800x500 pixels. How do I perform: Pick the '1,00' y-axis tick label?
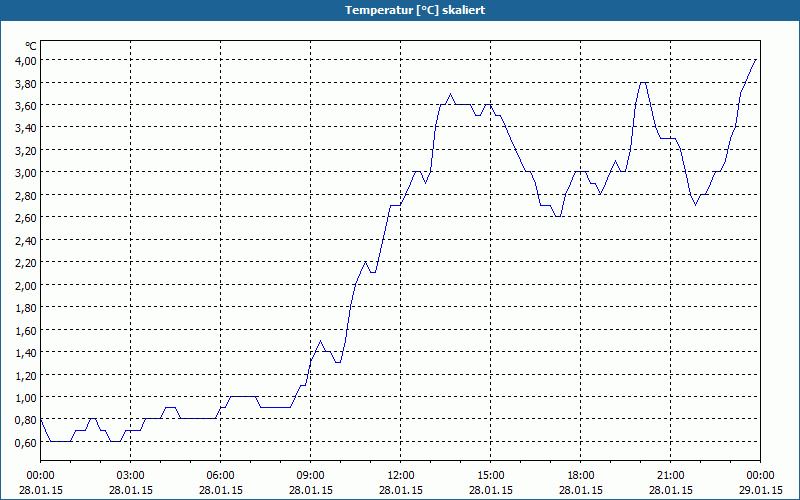(x=26, y=397)
